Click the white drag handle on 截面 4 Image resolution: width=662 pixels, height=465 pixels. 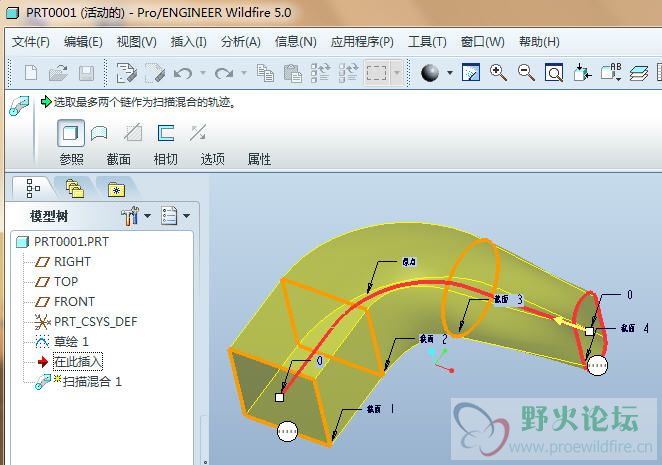597,365
